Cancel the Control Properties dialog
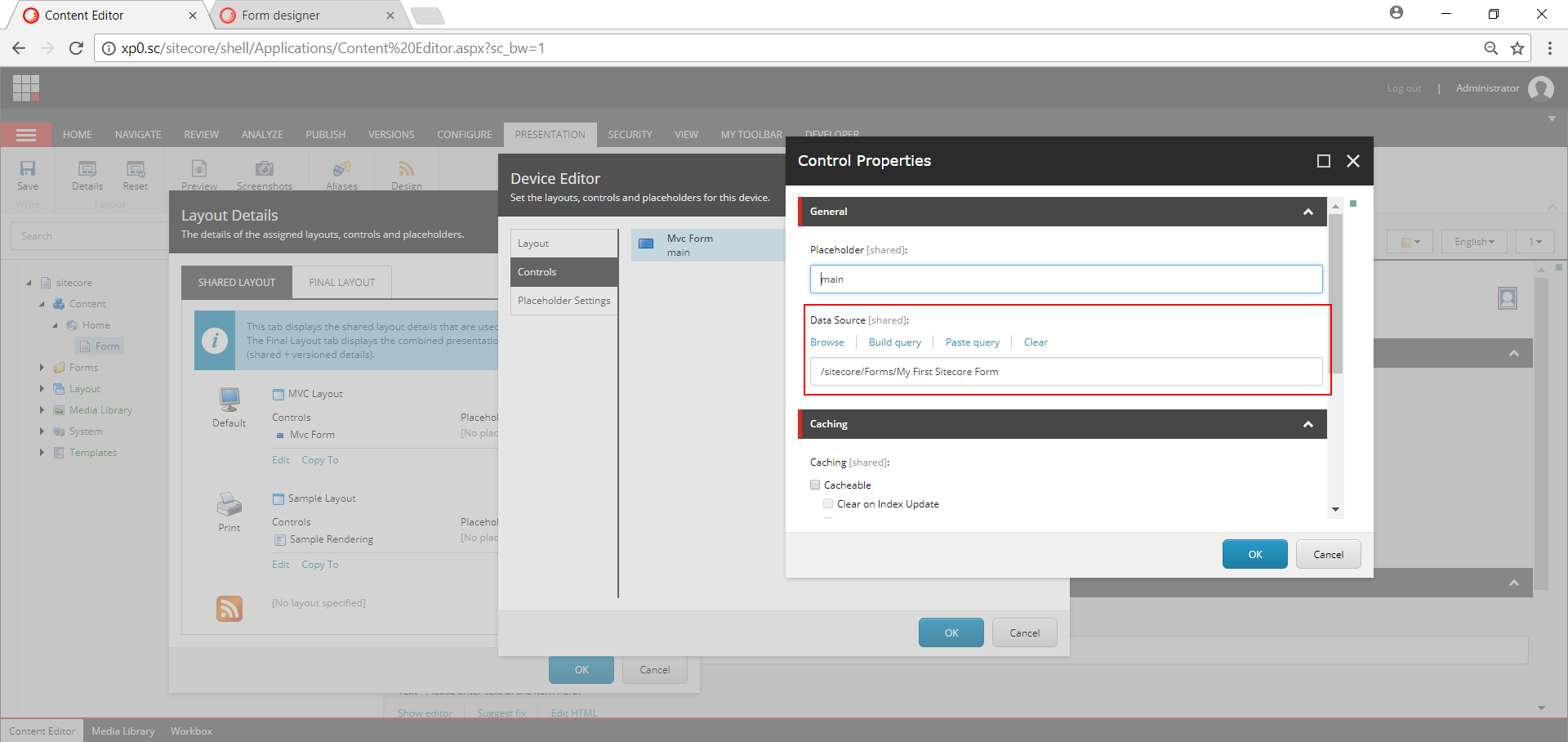The height and width of the screenshot is (742, 1568). (x=1329, y=554)
